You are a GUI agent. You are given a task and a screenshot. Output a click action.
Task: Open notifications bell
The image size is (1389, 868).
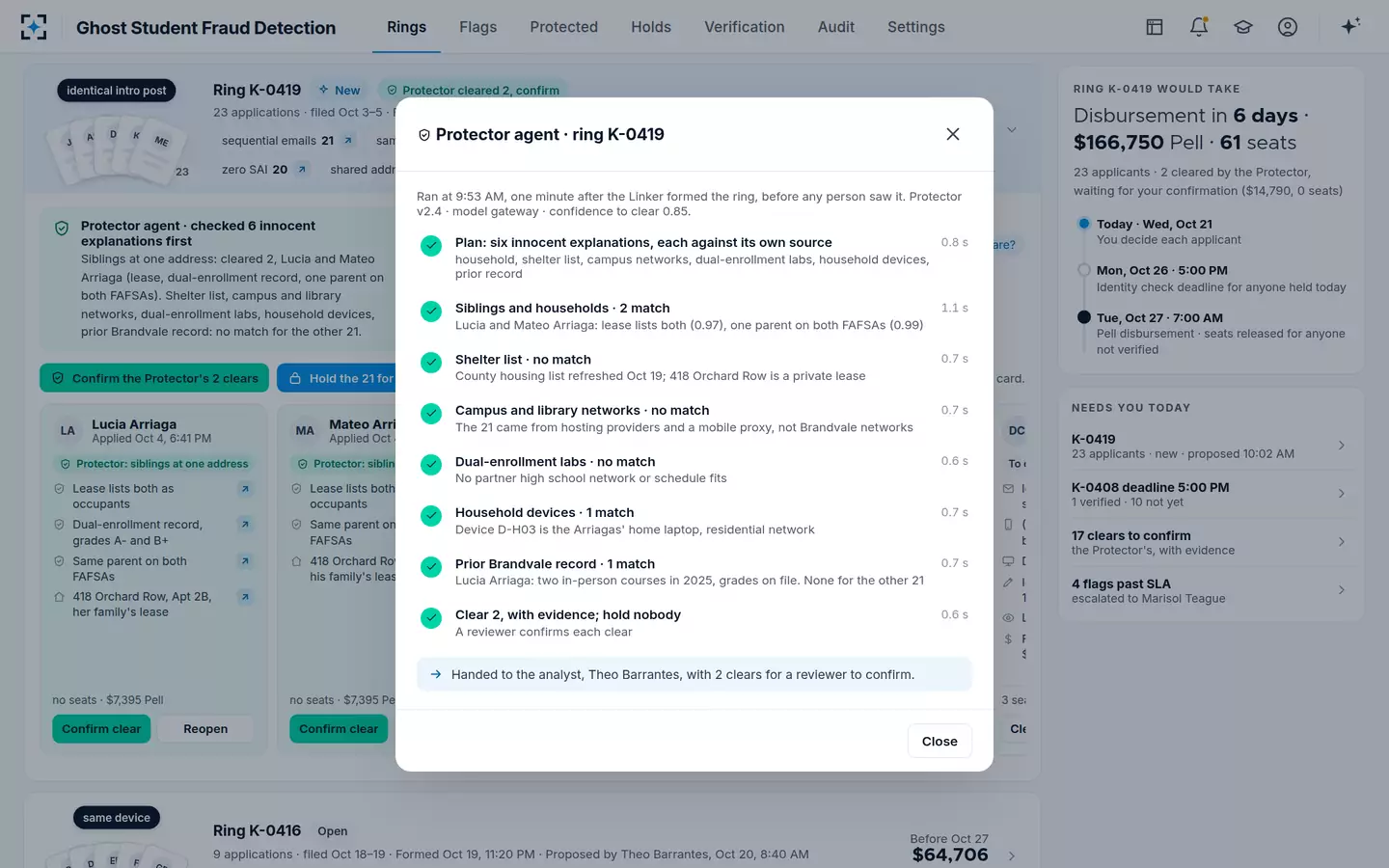tap(1199, 27)
